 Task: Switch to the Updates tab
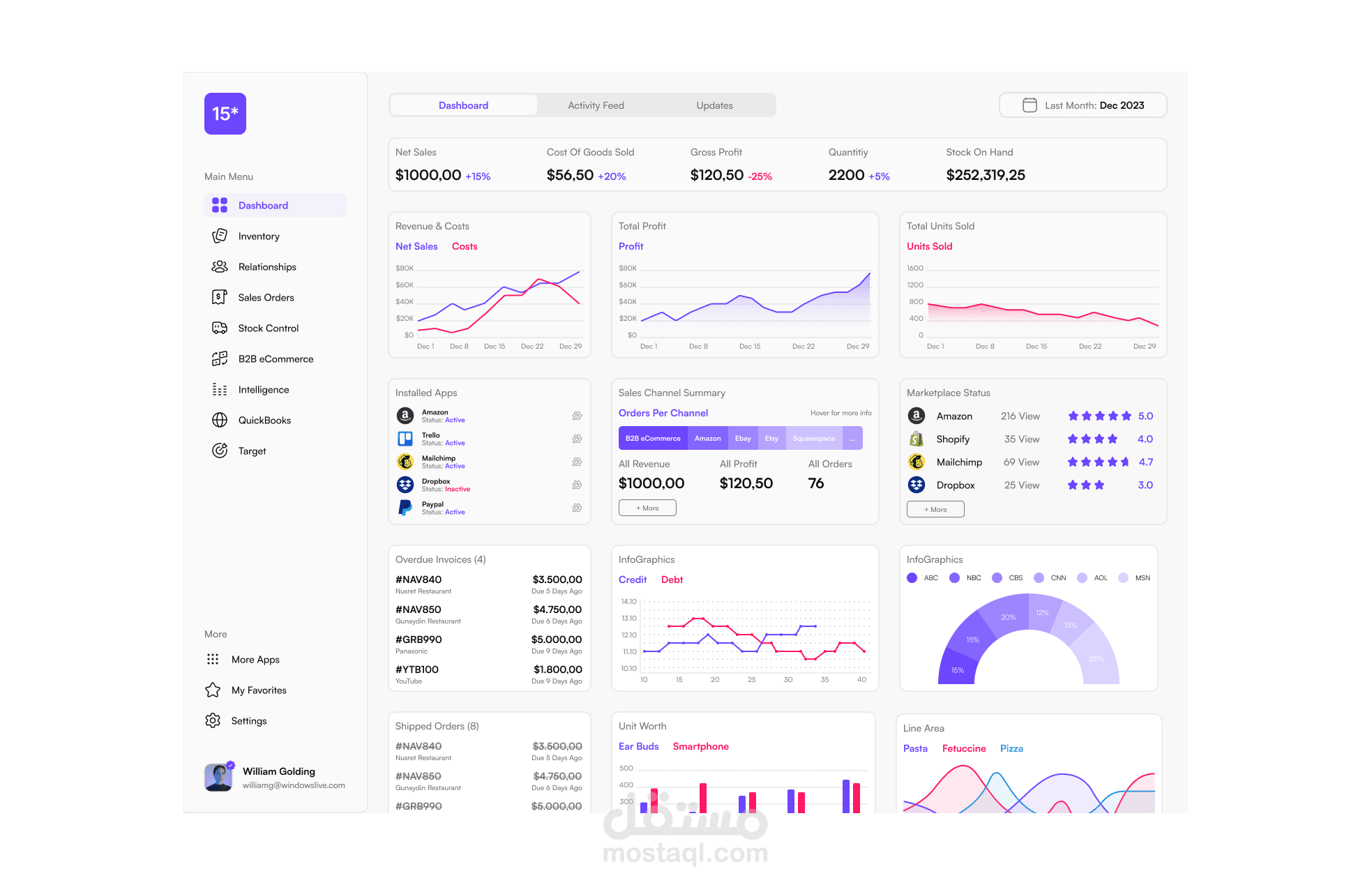tap(714, 105)
